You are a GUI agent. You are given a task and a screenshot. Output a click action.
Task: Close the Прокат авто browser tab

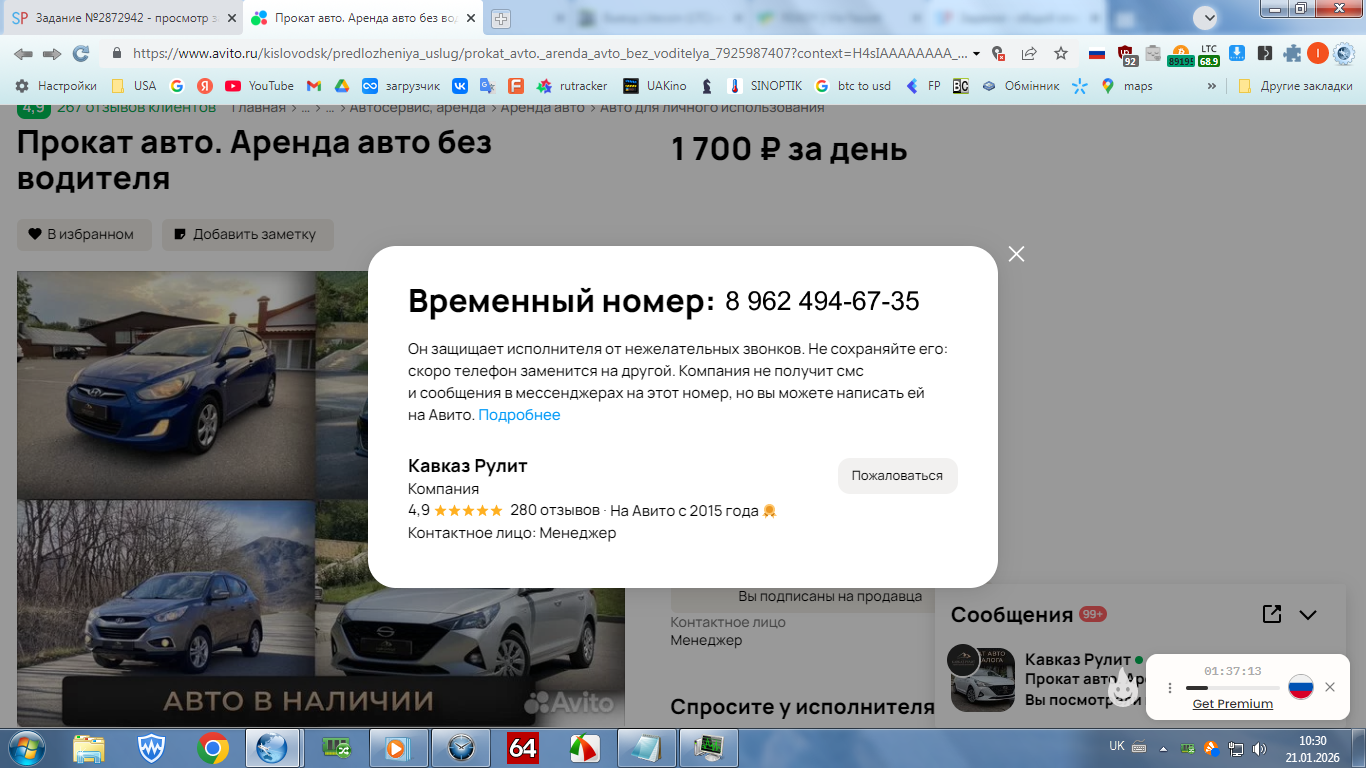471,18
